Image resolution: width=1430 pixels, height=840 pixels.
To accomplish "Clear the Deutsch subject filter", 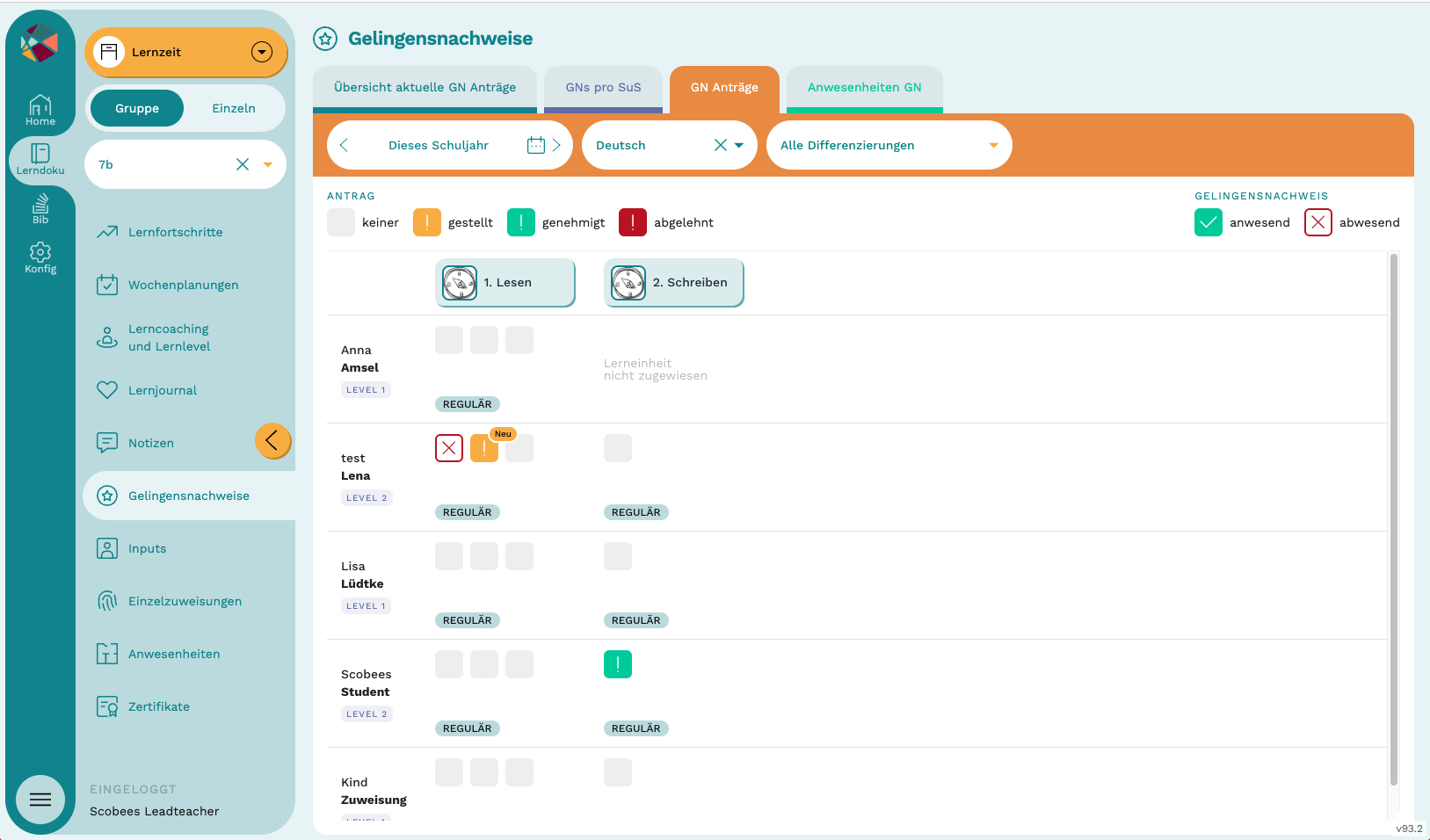I will click(720, 145).
